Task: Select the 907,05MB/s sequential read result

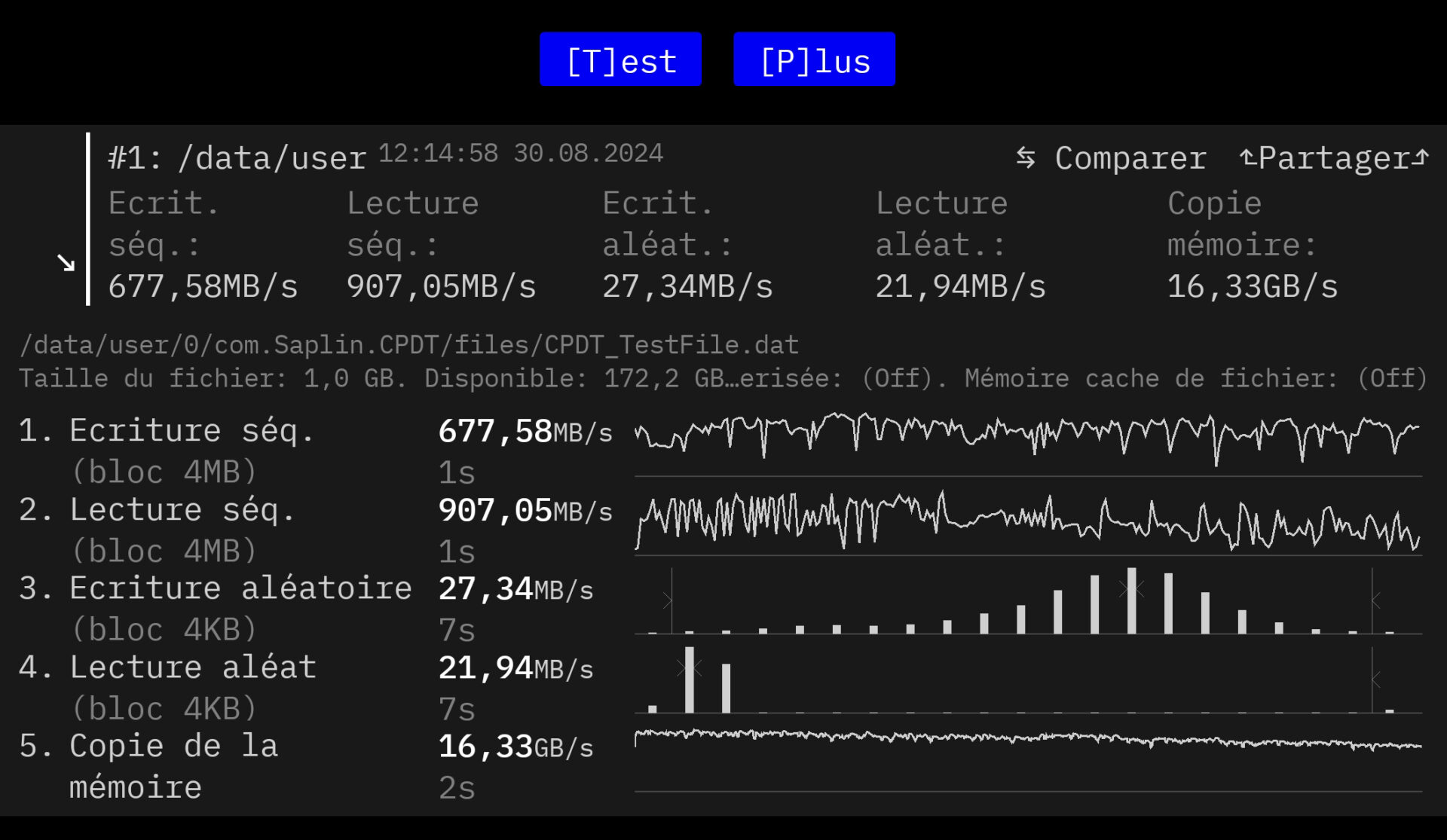Action: point(525,511)
